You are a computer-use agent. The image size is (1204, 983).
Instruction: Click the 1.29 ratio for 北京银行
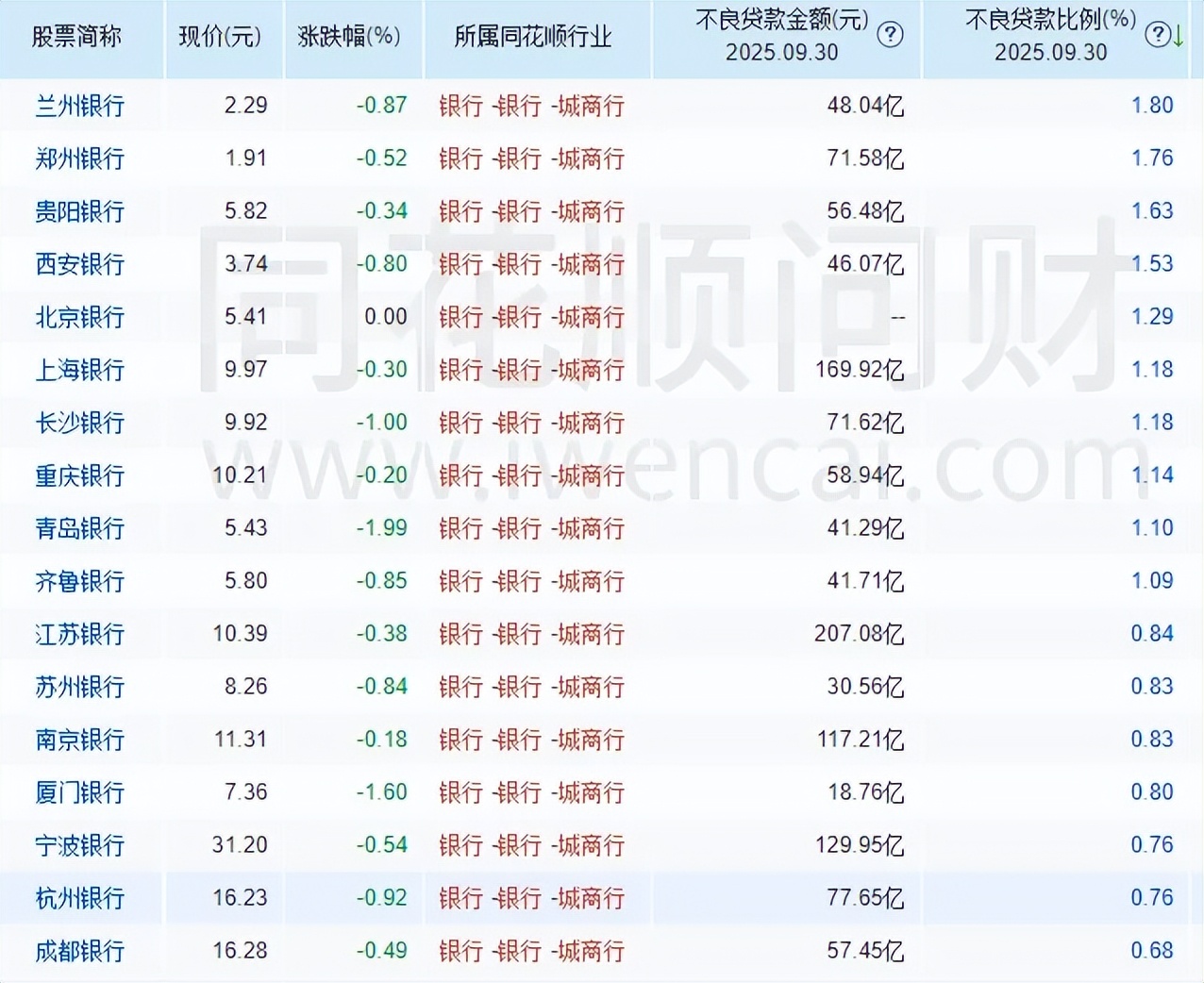tap(1152, 316)
